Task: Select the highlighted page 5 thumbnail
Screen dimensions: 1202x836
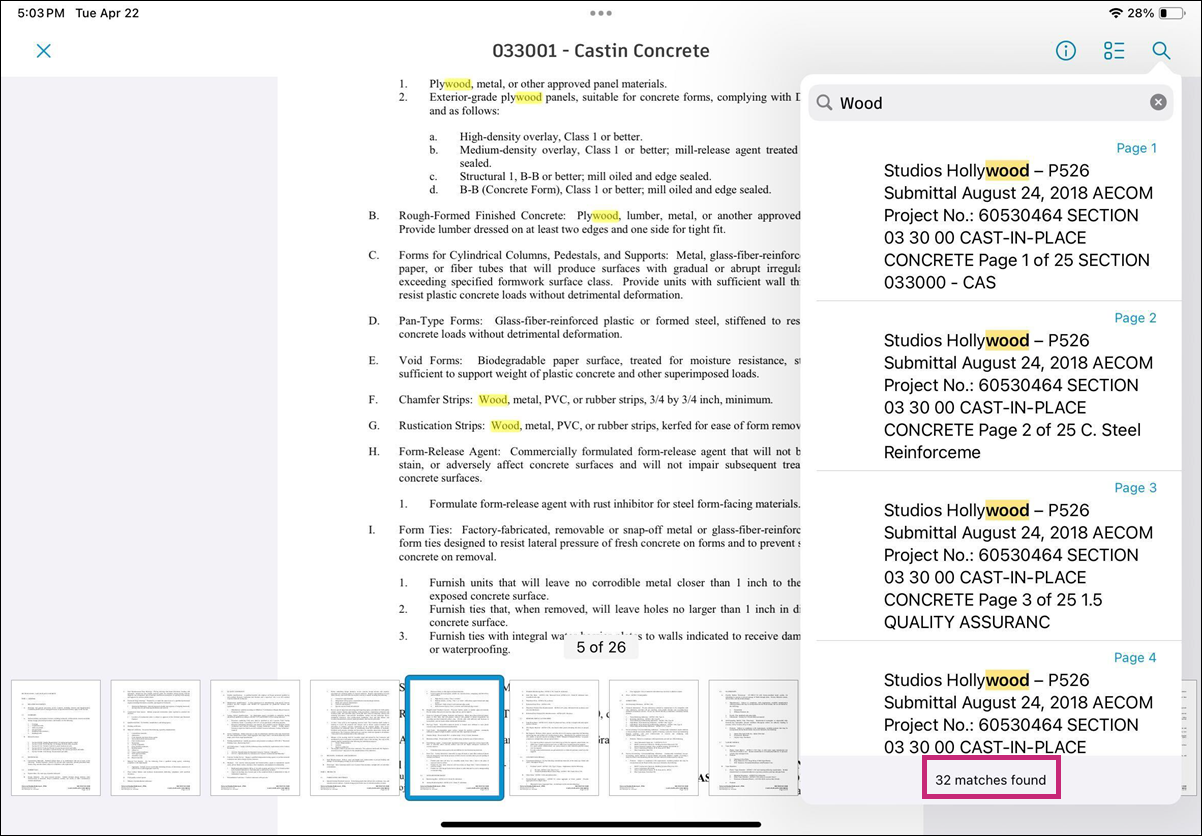Action: tap(454, 738)
